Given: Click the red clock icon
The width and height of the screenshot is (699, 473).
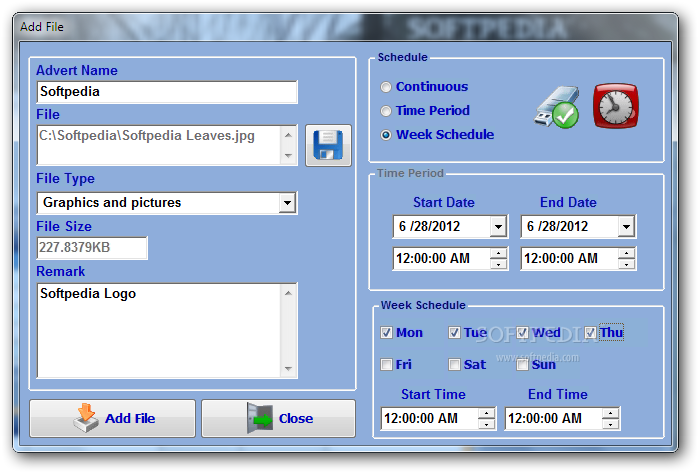Looking at the screenshot, I should (615, 106).
